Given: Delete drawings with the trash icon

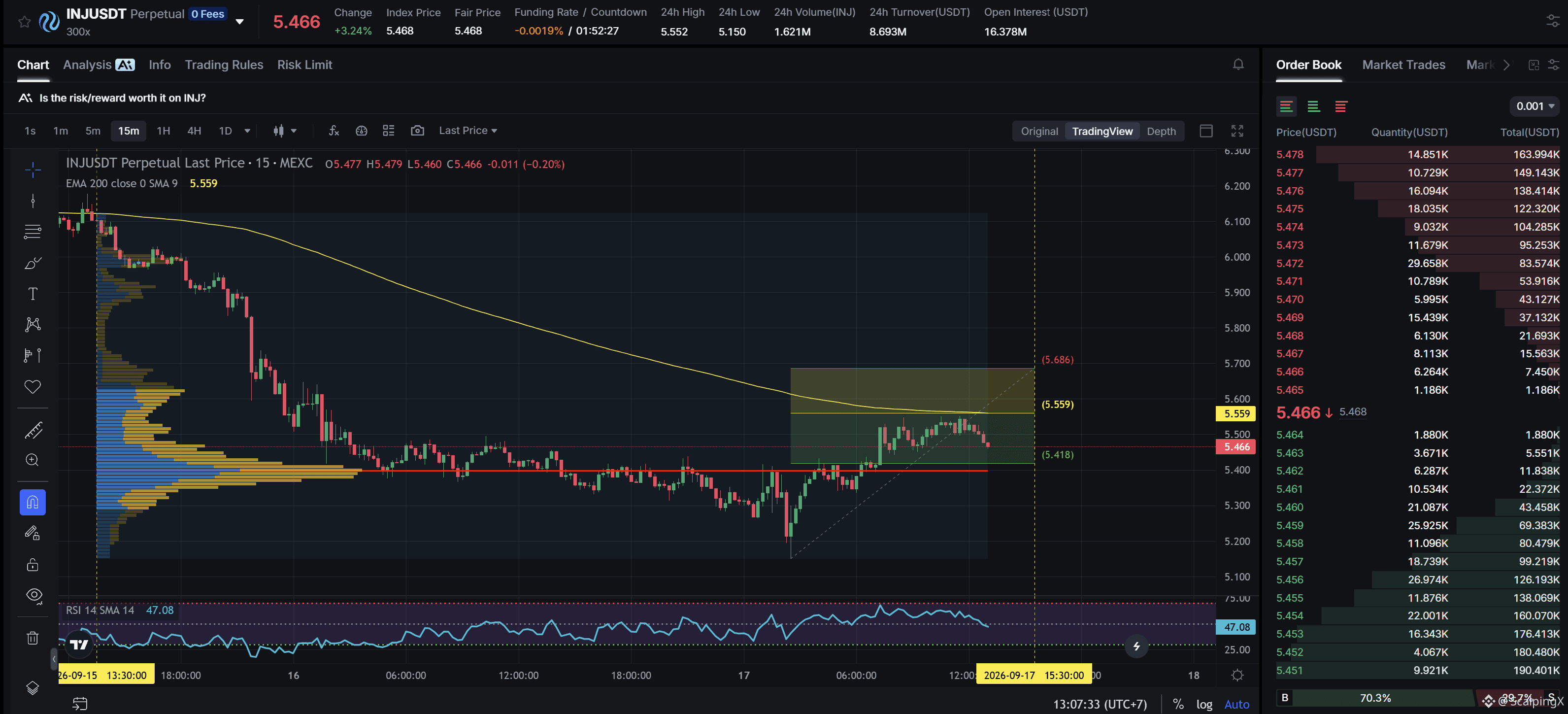Looking at the screenshot, I should pos(33,638).
